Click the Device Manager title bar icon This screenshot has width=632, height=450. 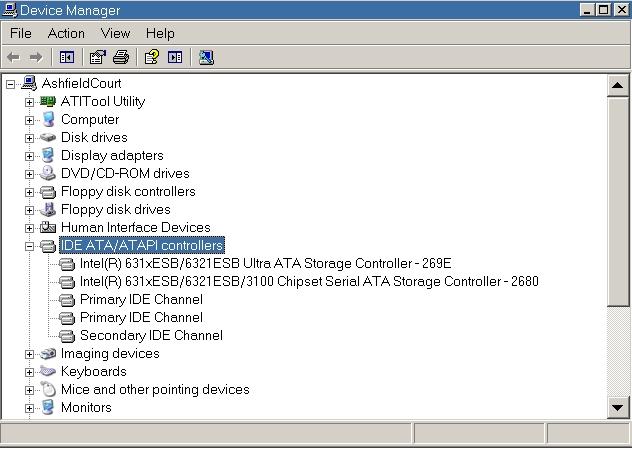point(10,10)
